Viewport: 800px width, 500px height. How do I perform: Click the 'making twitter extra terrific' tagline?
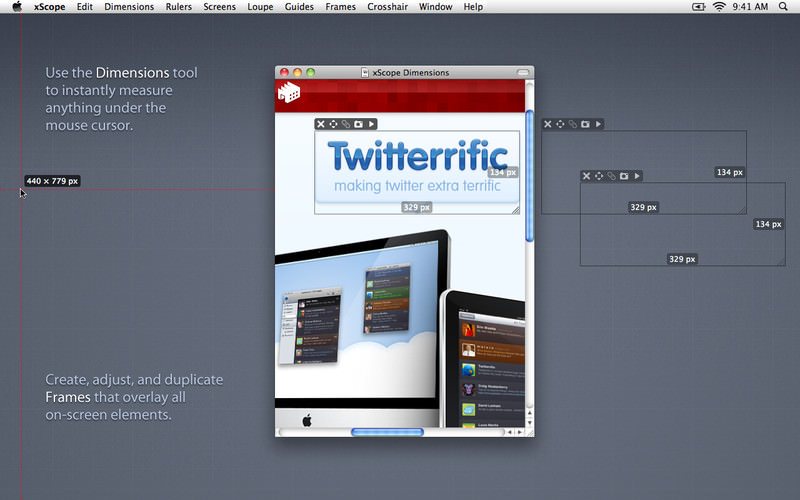pos(417,185)
